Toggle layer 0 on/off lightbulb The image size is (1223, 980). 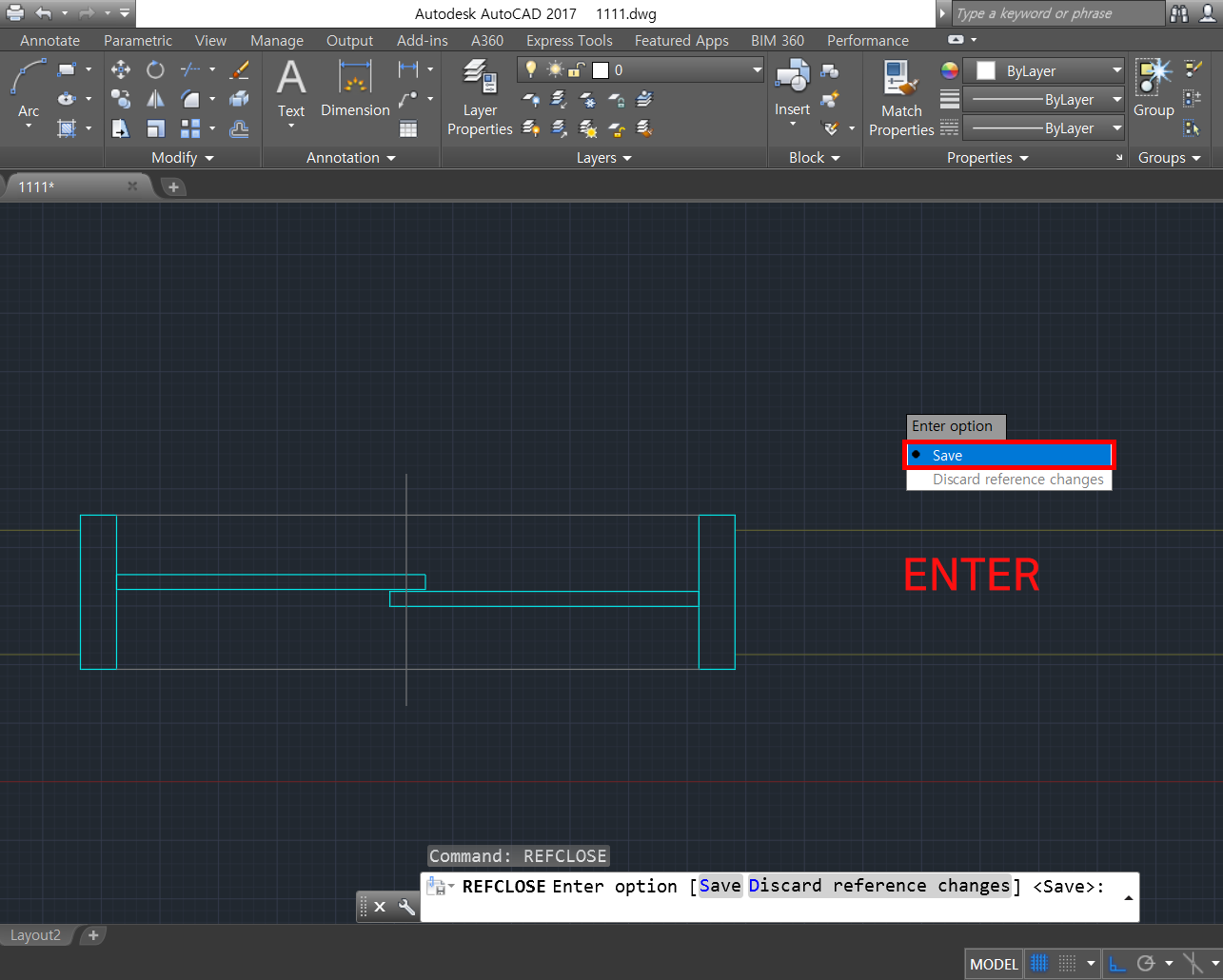531,69
